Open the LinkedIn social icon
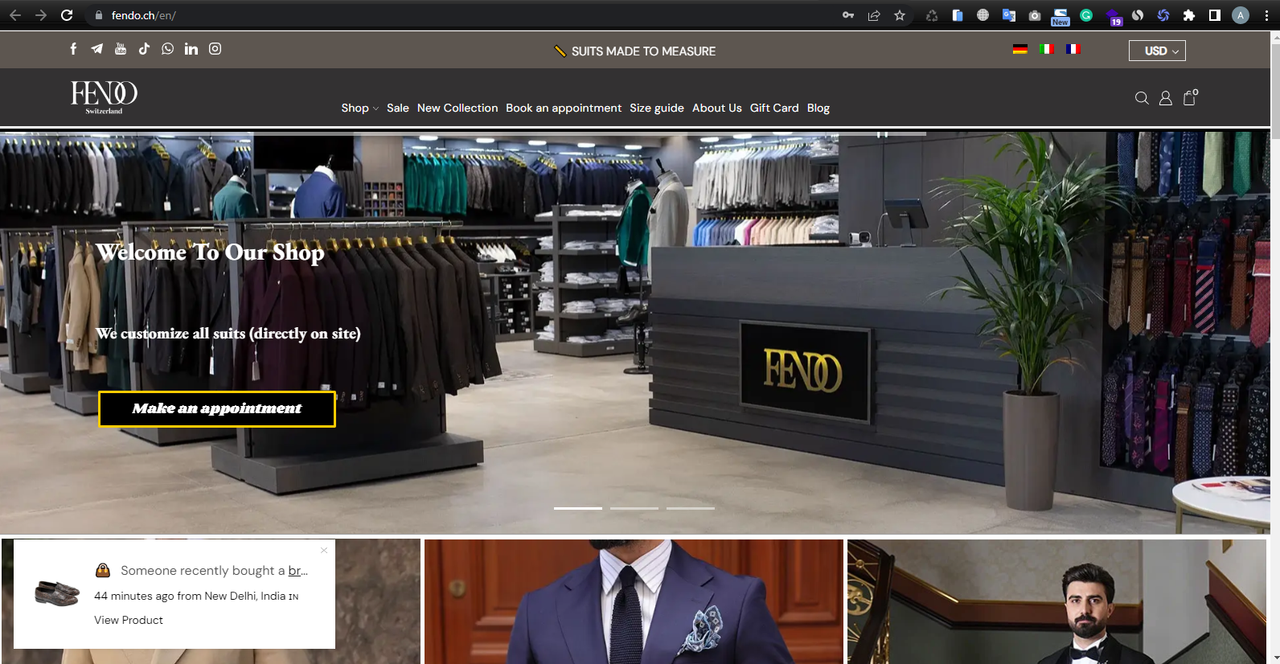 (191, 49)
